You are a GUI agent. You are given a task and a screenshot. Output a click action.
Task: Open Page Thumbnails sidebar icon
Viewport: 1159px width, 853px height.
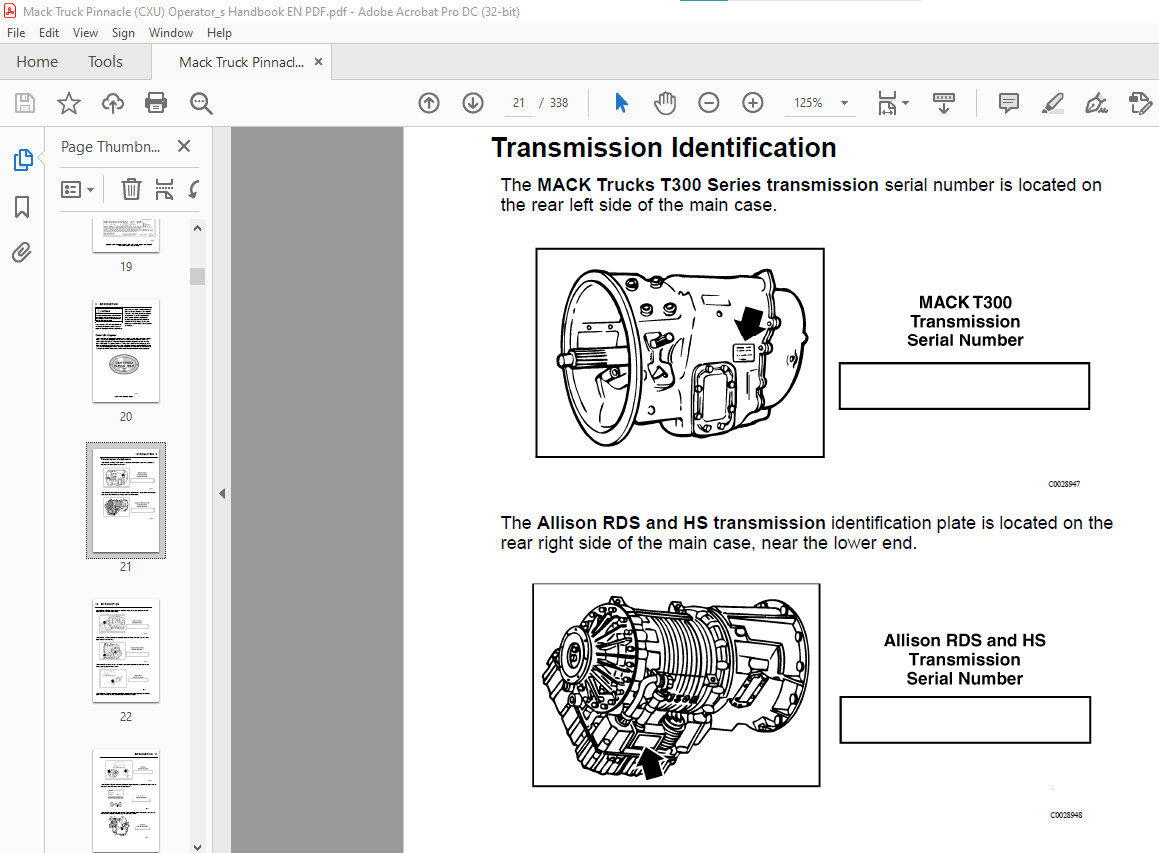click(23, 160)
